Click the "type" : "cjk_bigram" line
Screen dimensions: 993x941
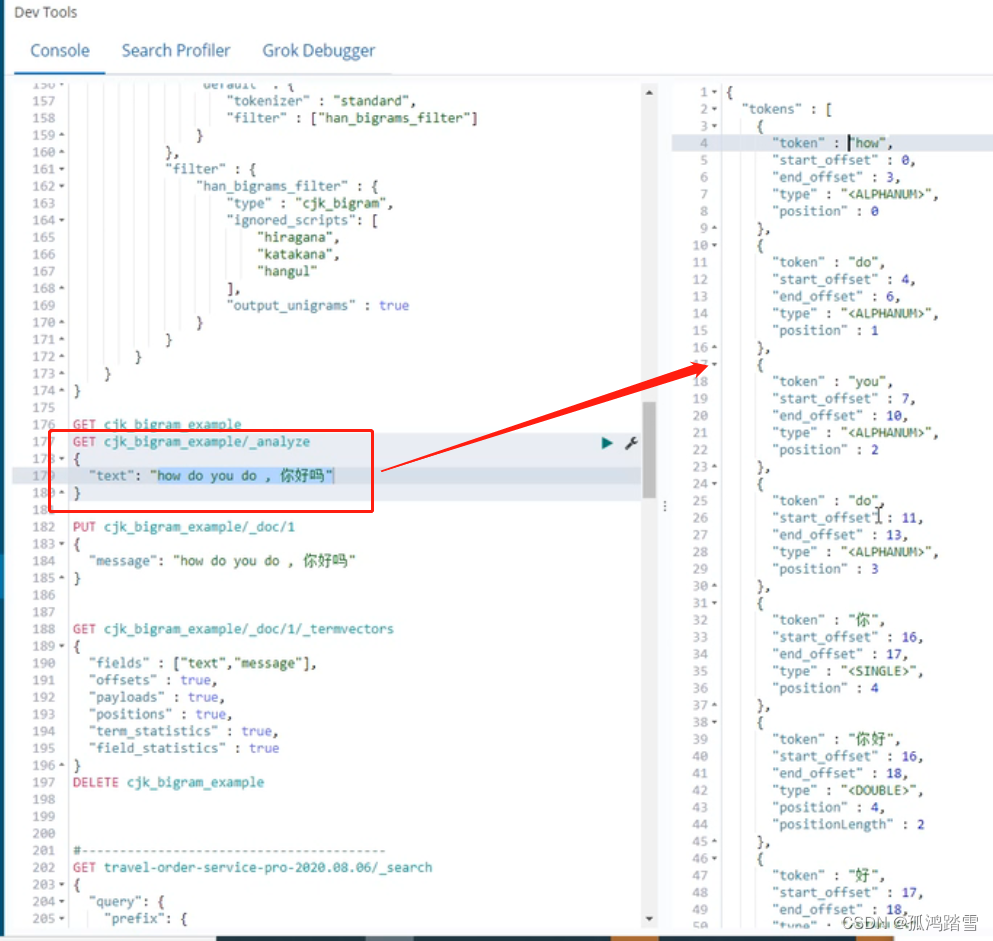point(310,203)
